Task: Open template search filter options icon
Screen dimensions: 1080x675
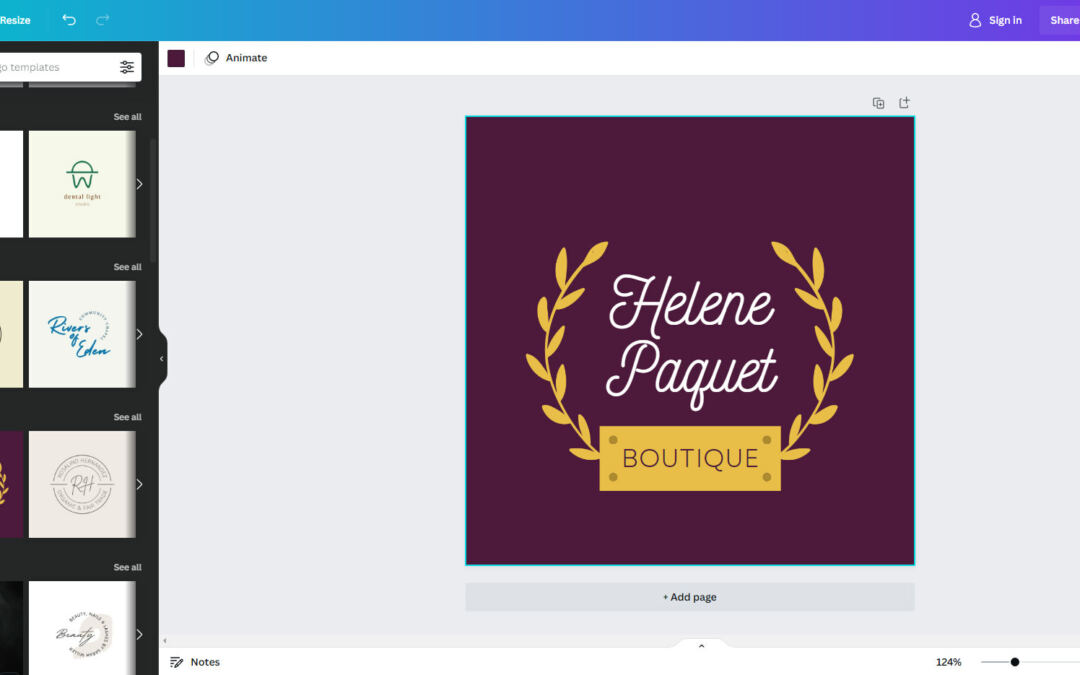Action: (x=127, y=67)
